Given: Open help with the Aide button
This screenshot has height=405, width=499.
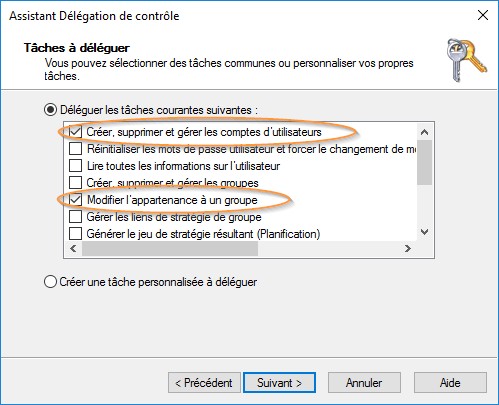Looking at the screenshot, I should coord(450,383).
